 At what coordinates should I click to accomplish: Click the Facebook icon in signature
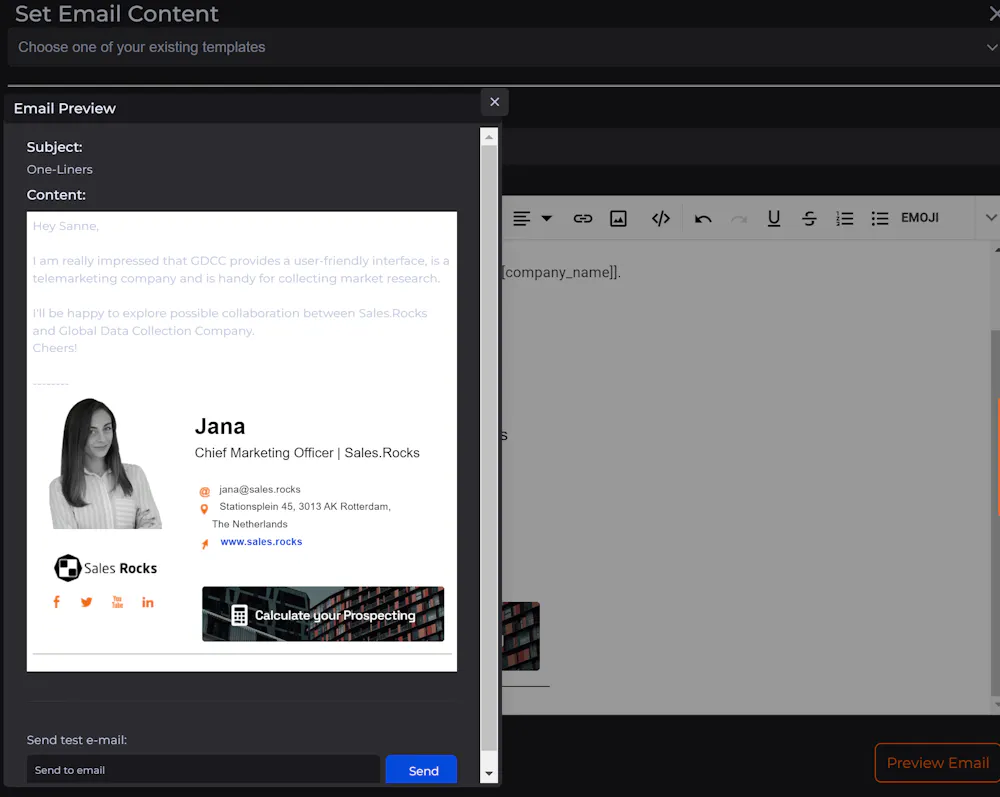pos(56,602)
